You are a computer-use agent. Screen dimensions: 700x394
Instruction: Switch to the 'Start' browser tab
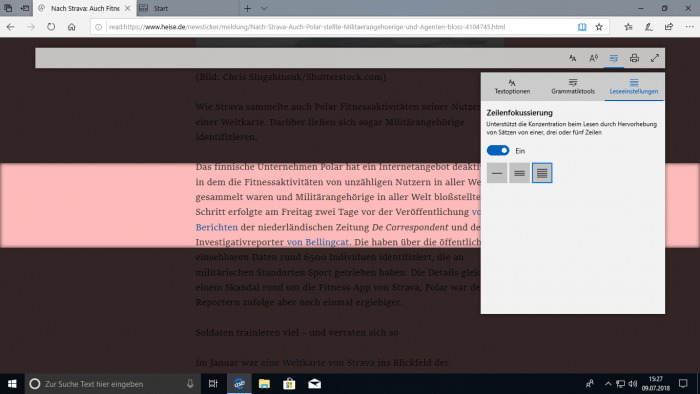click(188, 8)
